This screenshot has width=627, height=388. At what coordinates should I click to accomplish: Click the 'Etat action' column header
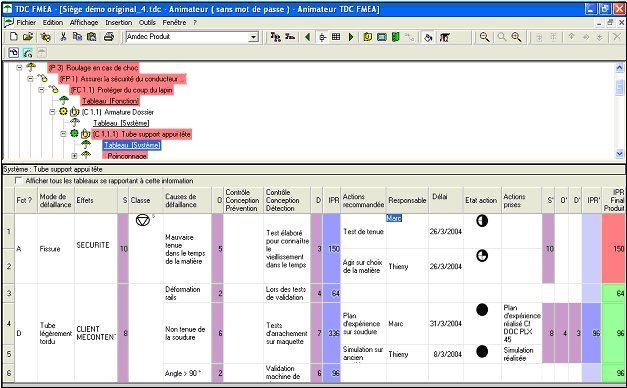(481, 200)
